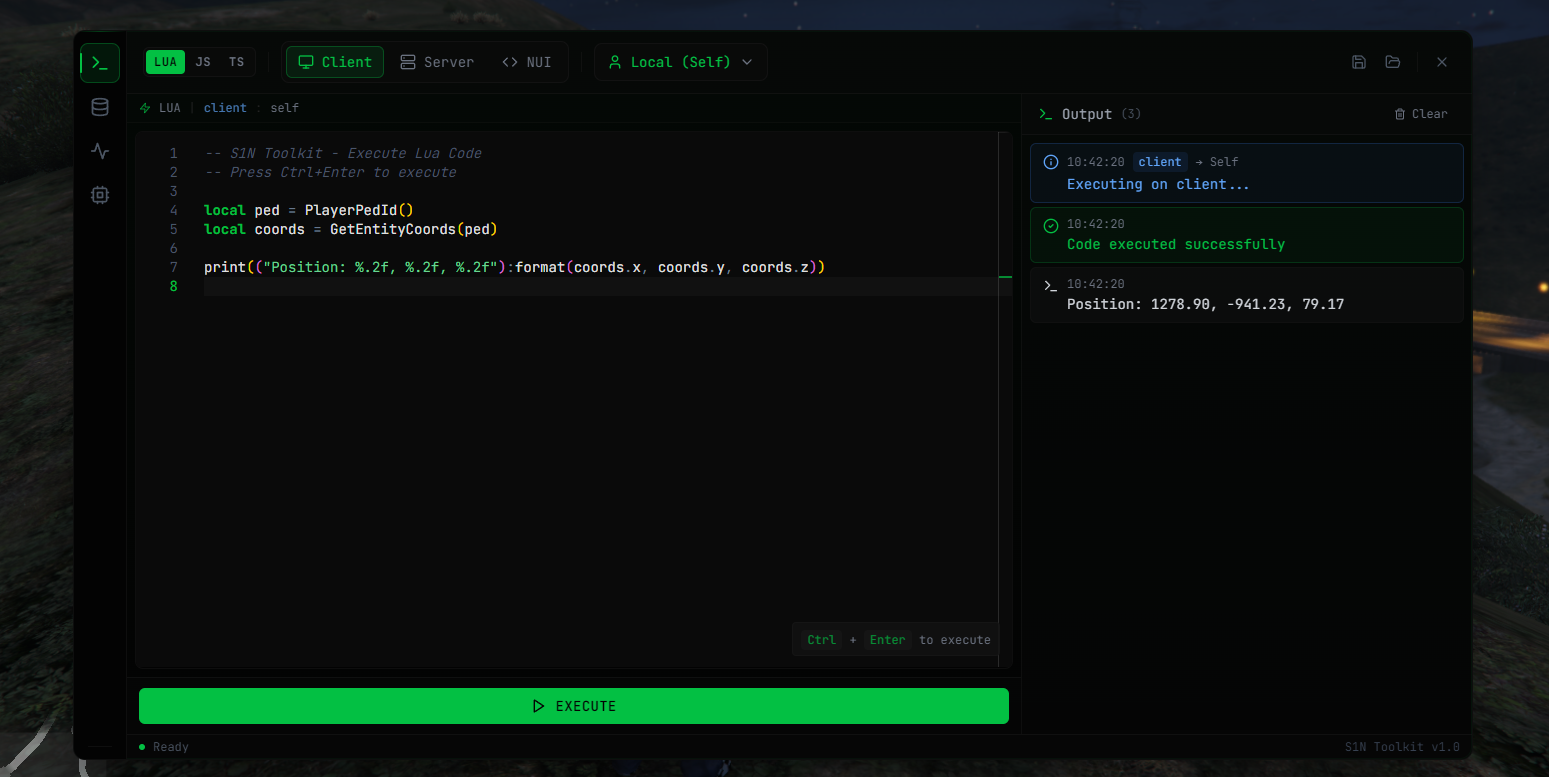Click the open folder icon

(1393, 62)
